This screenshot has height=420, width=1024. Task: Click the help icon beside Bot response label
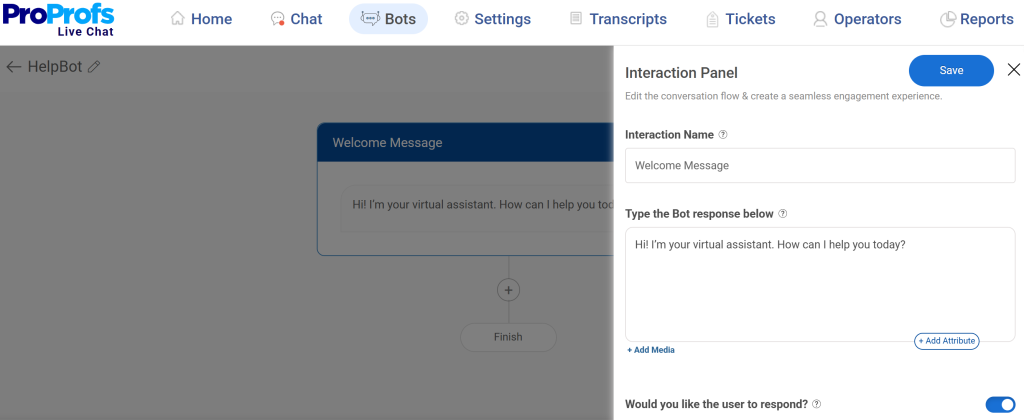pos(783,213)
